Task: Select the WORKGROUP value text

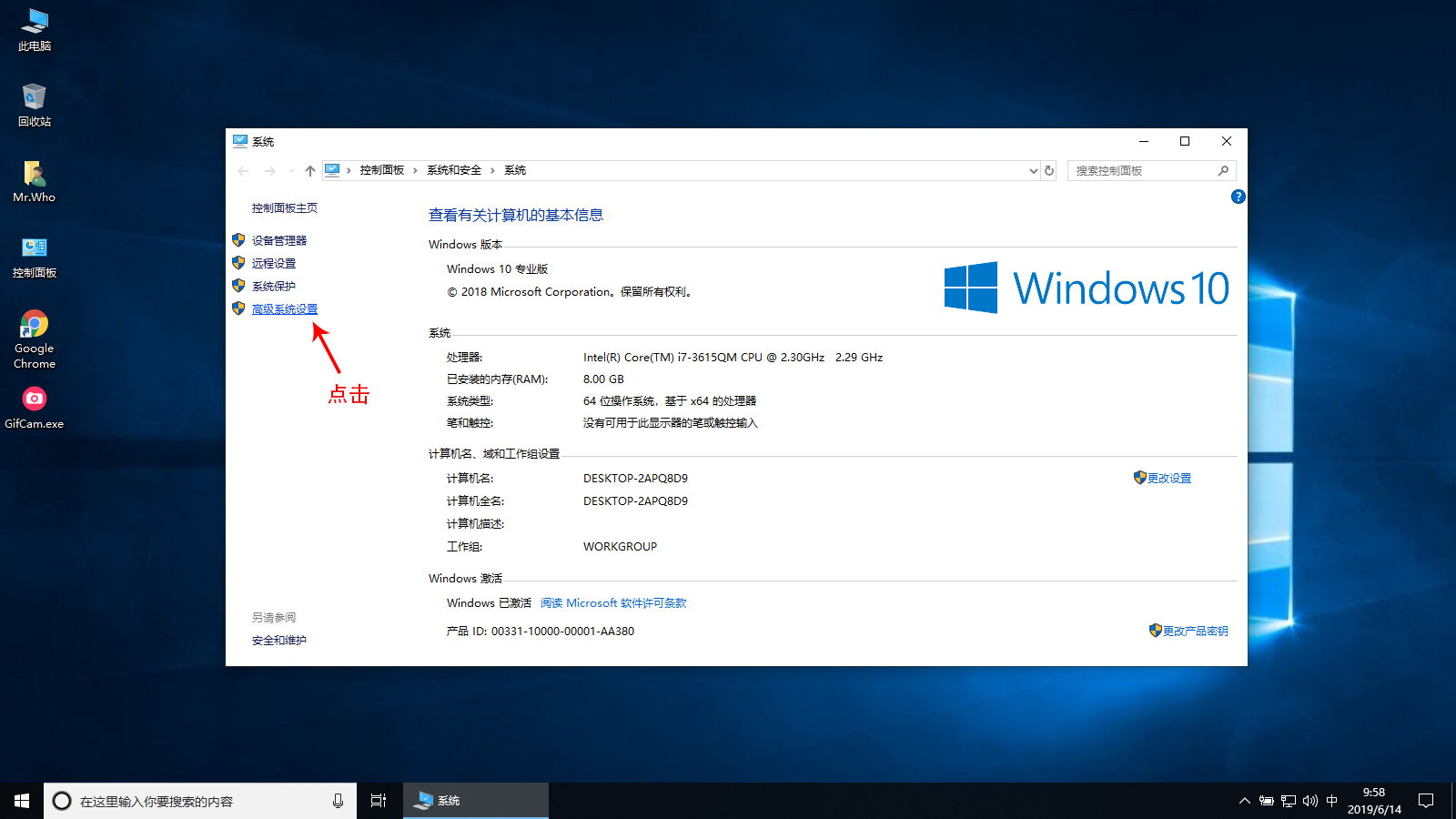Action: pyautogui.click(x=620, y=547)
